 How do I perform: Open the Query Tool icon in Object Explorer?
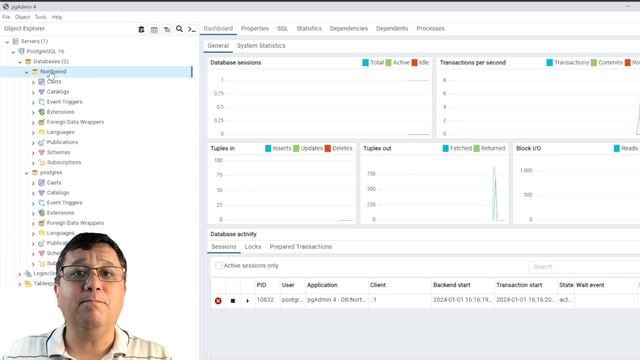pyautogui.click(x=141, y=29)
